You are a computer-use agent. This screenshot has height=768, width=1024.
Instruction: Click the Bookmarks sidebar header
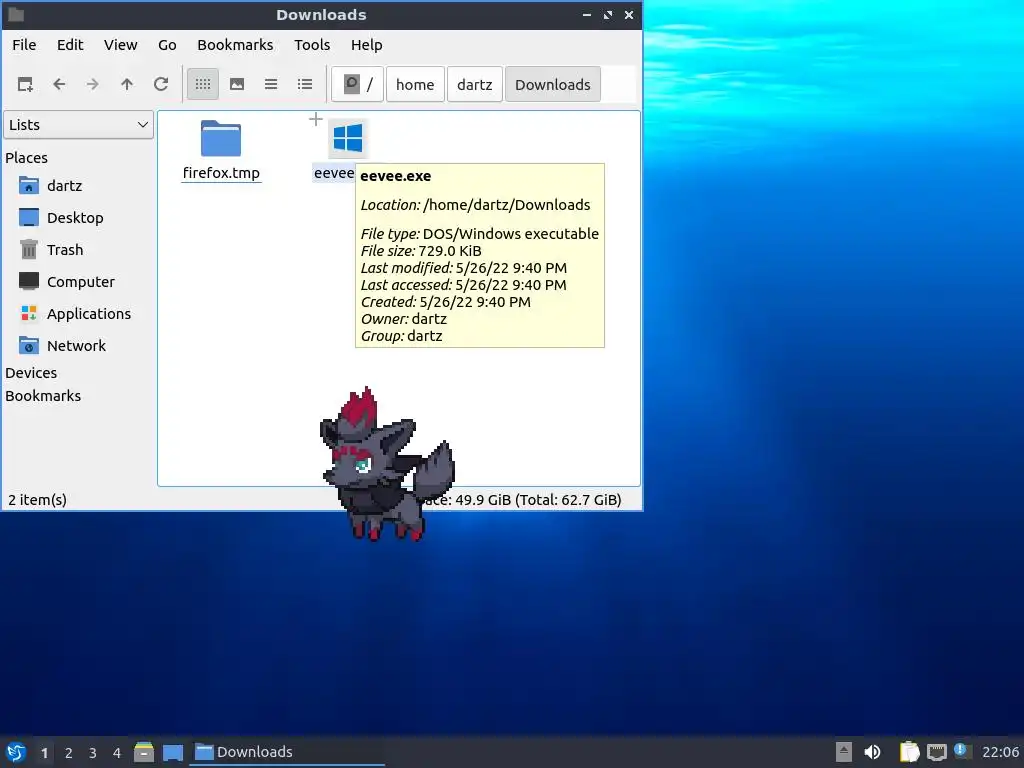[43, 396]
